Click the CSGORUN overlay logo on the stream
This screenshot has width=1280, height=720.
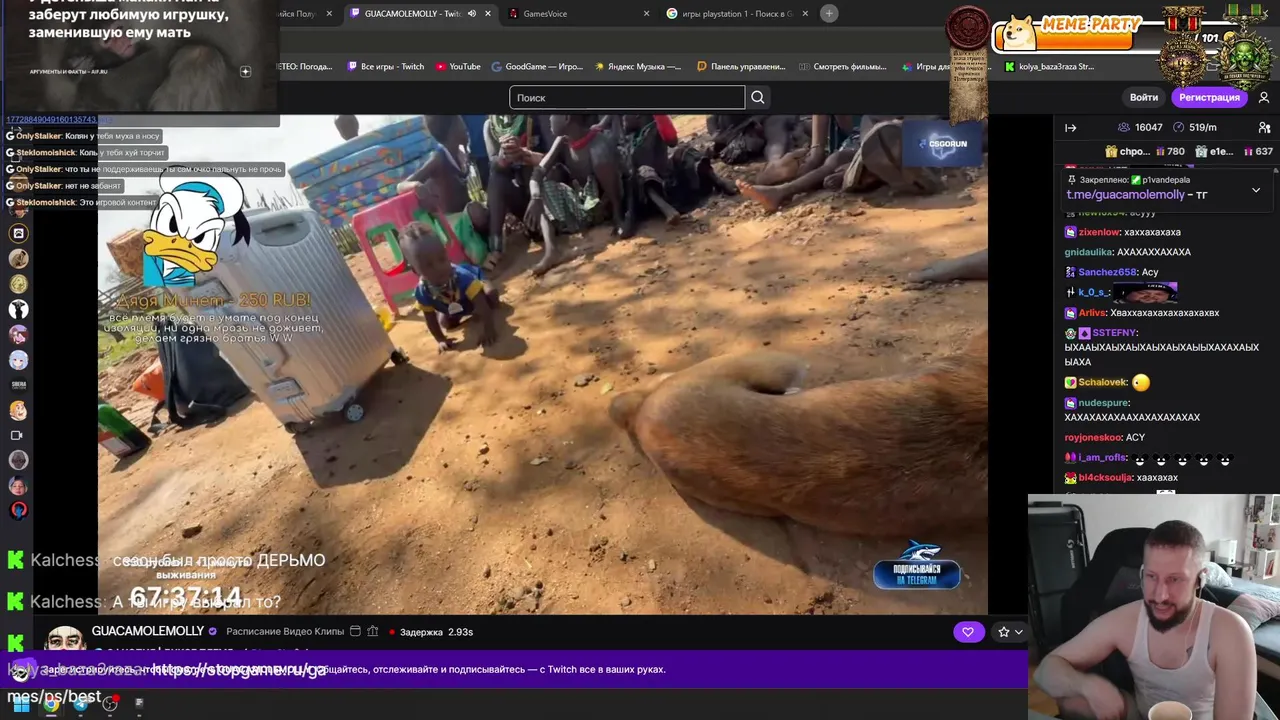[943, 143]
